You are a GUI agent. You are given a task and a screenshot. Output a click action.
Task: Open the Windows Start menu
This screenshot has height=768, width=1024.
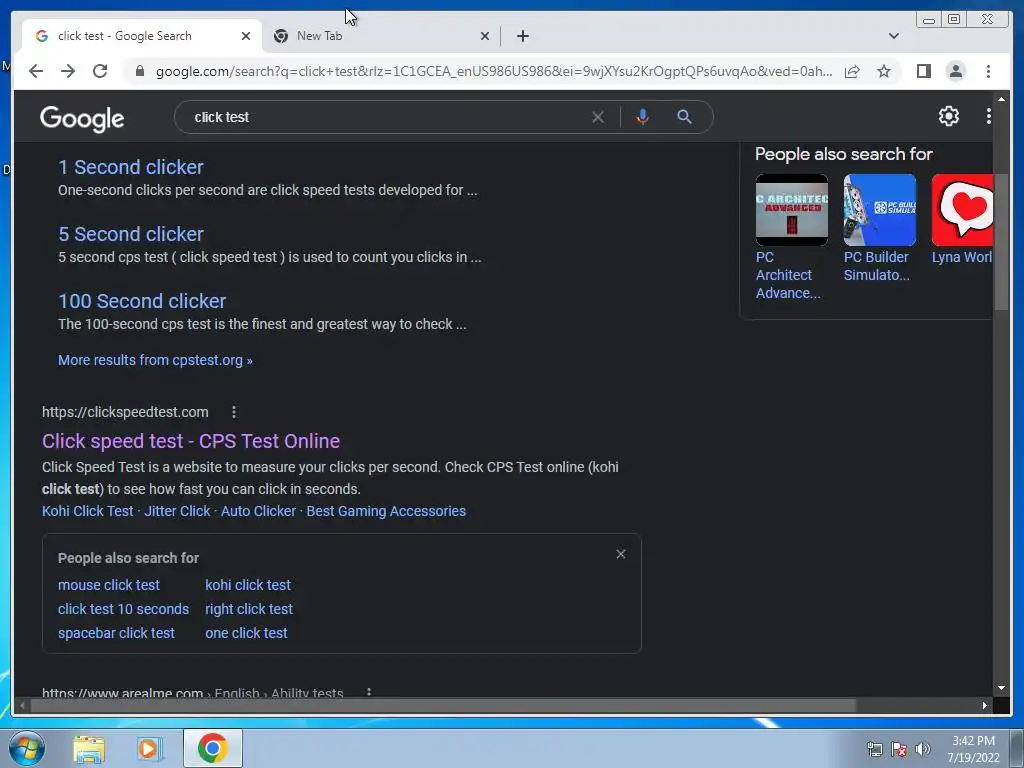tap(26, 748)
